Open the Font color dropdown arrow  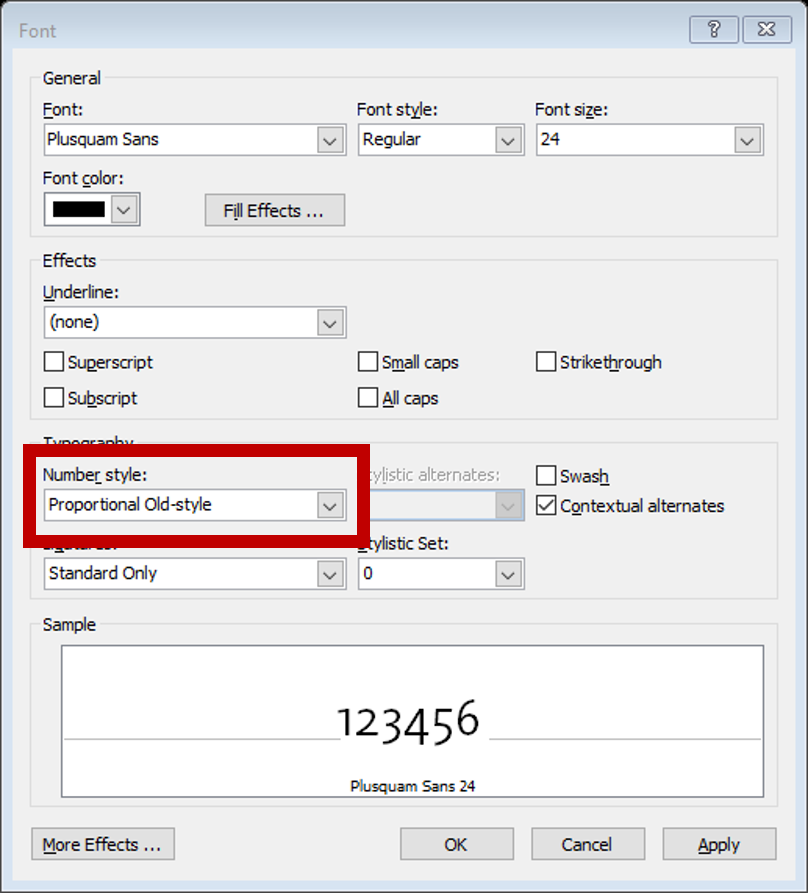pyautogui.click(x=125, y=210)
